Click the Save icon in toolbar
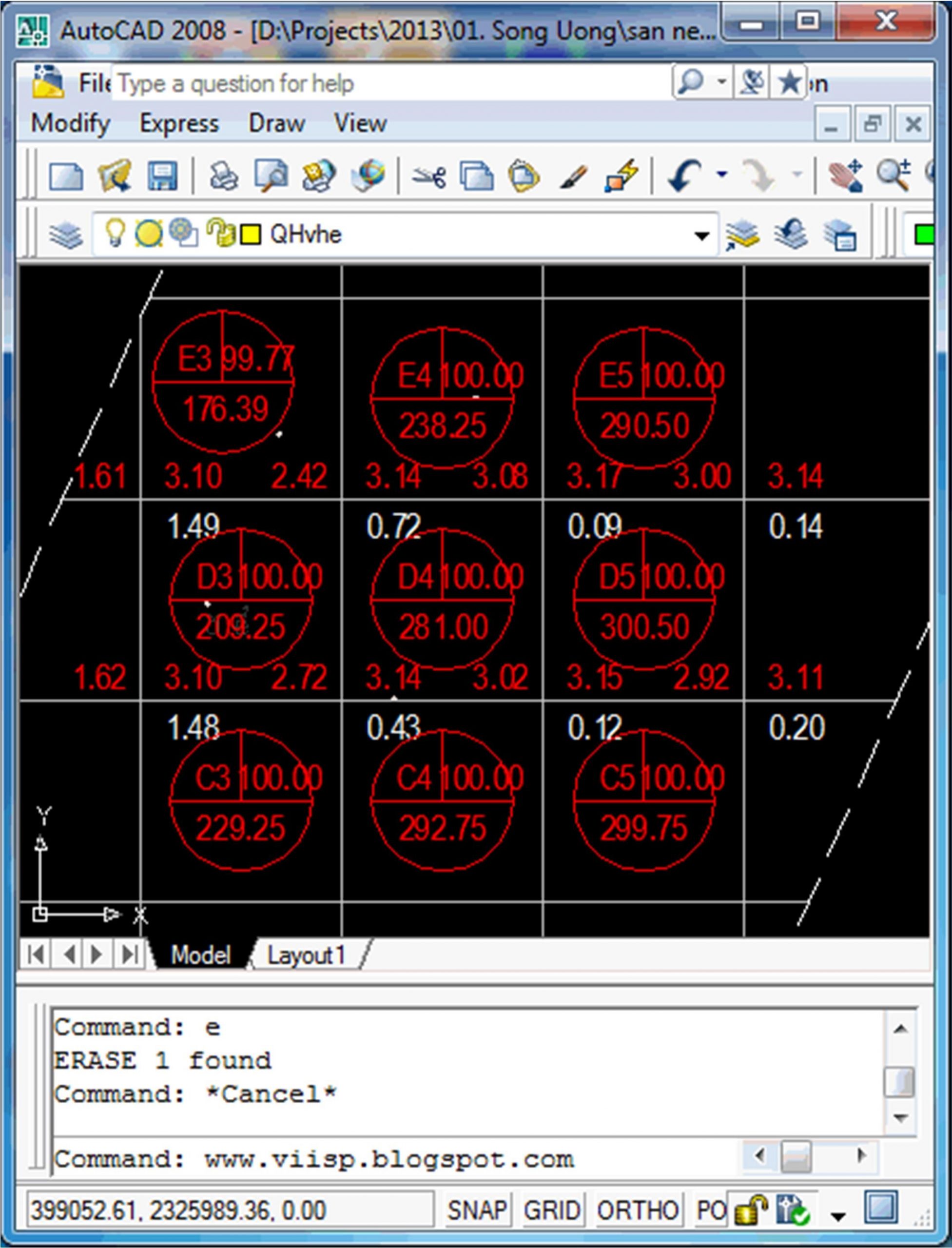This screenshot has width=952, height=1248. 162,175
